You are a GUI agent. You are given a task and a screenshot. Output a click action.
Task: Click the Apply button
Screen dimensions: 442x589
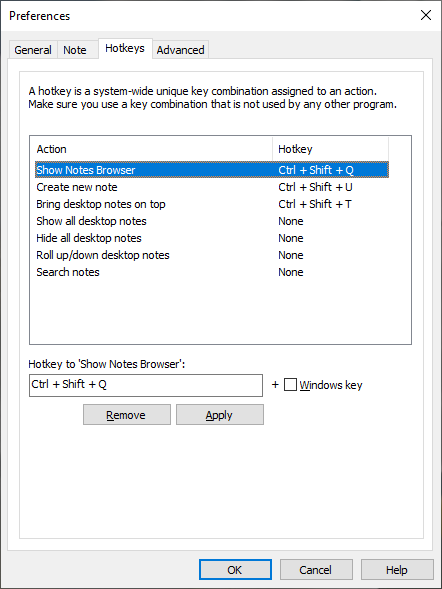tap(220, 415)
